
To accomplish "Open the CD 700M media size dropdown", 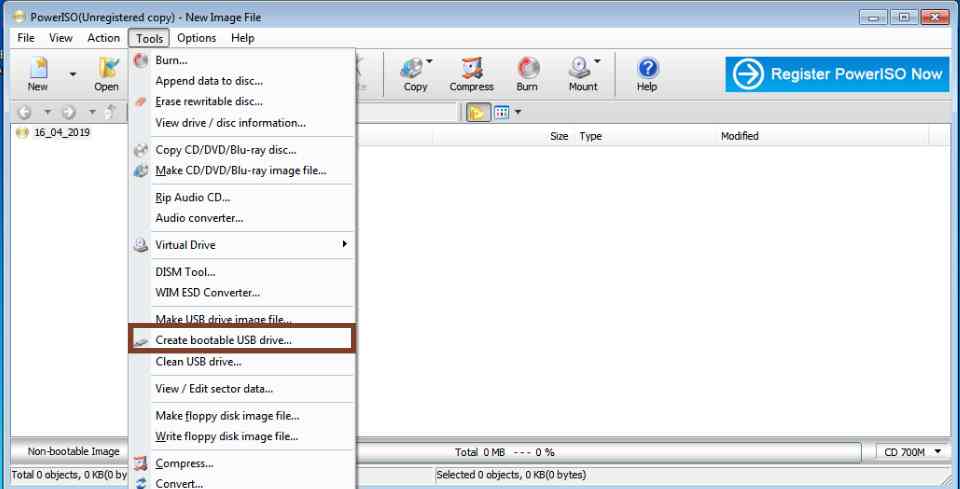I will tap(912, 452).
